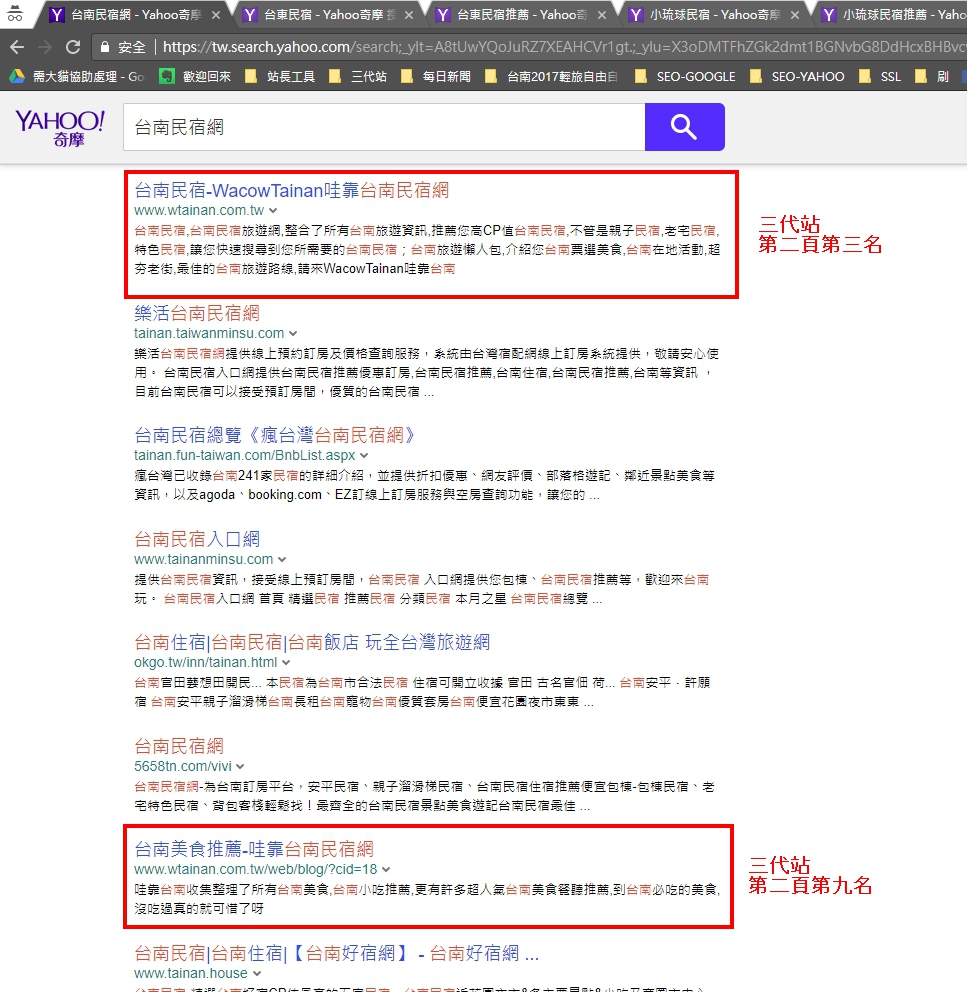
Task: Click the lock icon beside 安全
Action: click(x=104, y=47)
